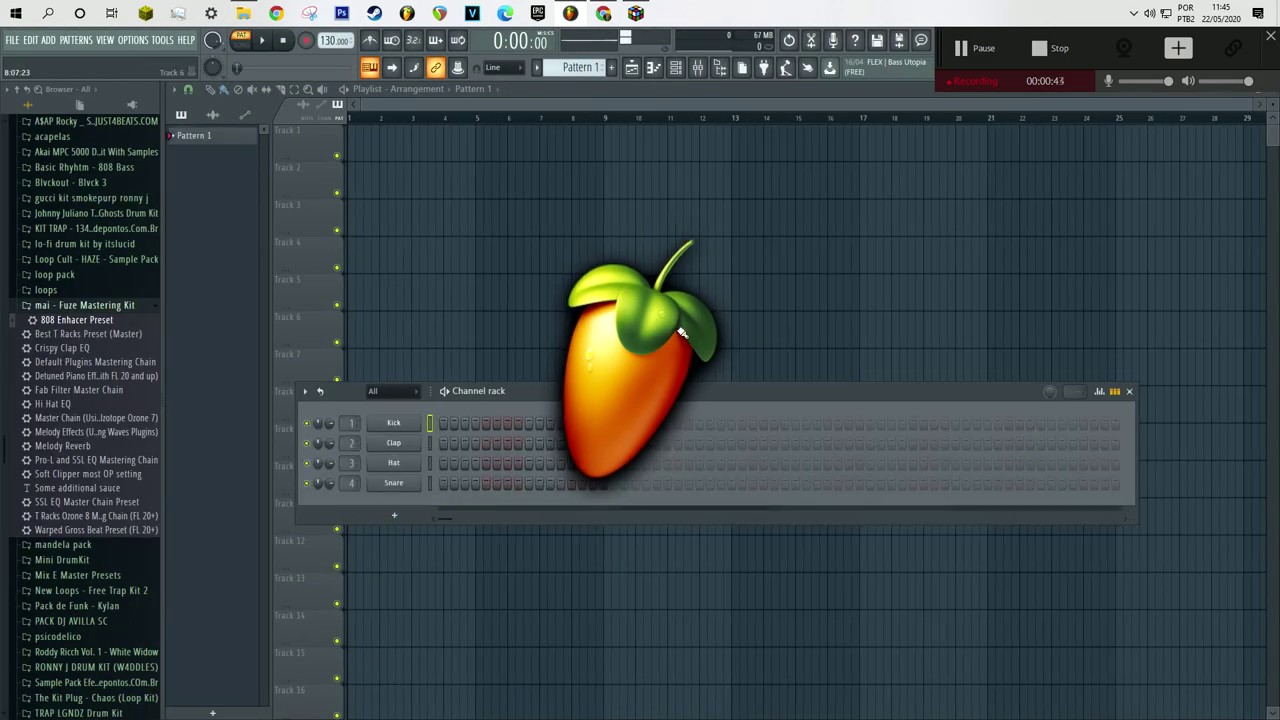Click the undo history circular arrow icon

(x=789, y=40)
